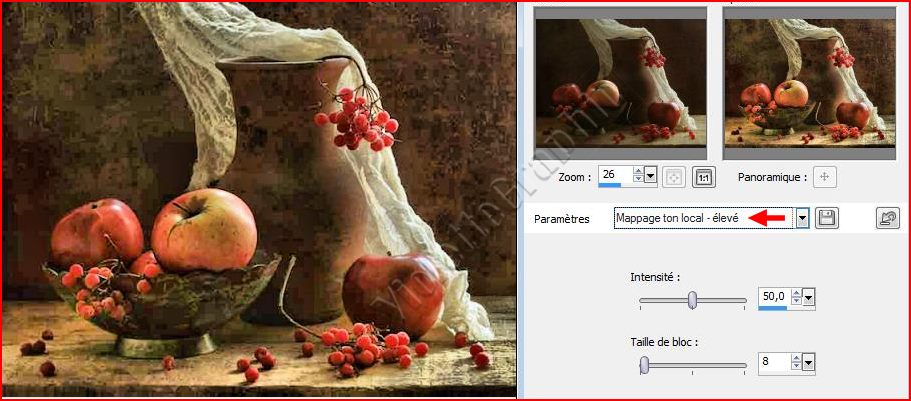Open the Paramètres preset dropdown arrow

(x=802, y=219)
